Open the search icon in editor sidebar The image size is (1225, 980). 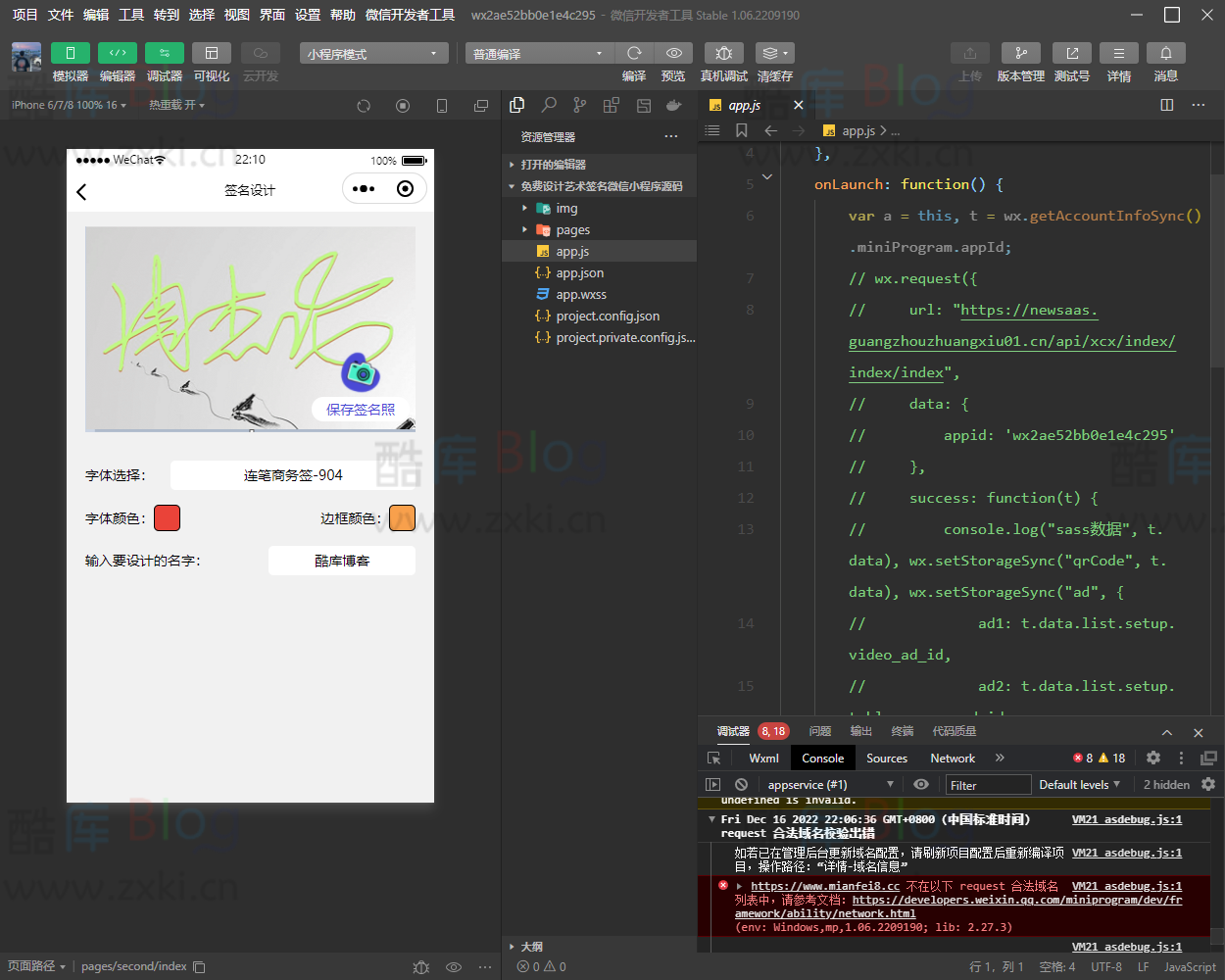click(x=549, y=105)
